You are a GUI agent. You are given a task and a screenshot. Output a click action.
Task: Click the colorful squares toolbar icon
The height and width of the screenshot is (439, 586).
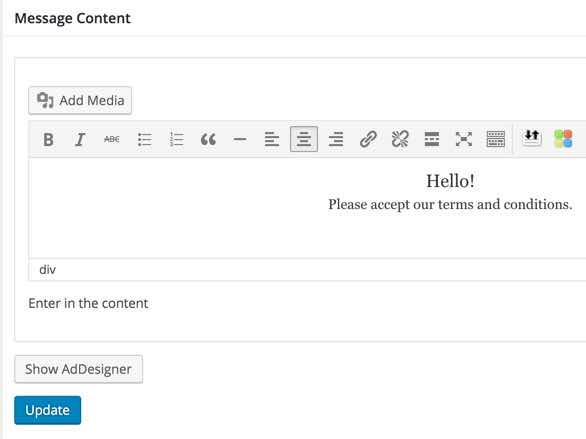[563, 139]
